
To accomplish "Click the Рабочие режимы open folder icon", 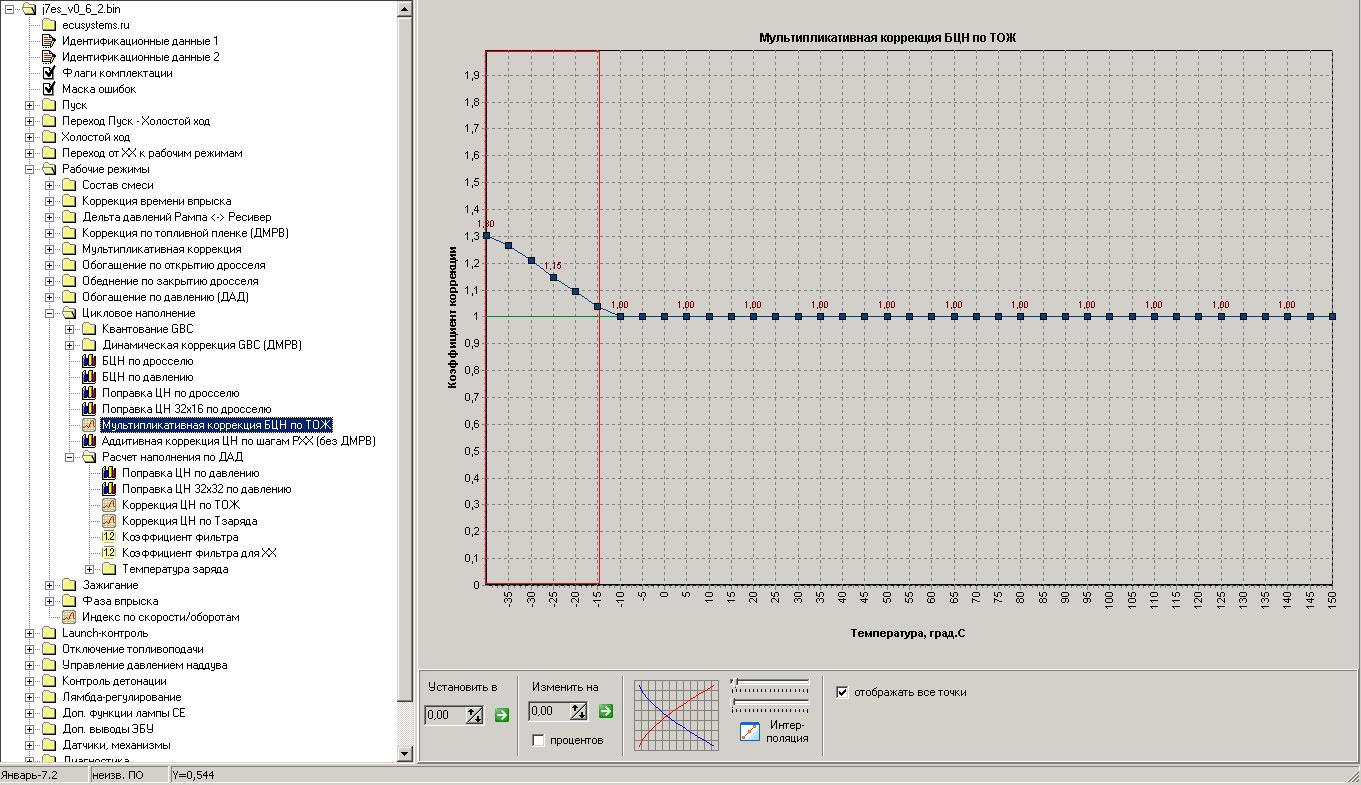I will click(x=48, y=169).
